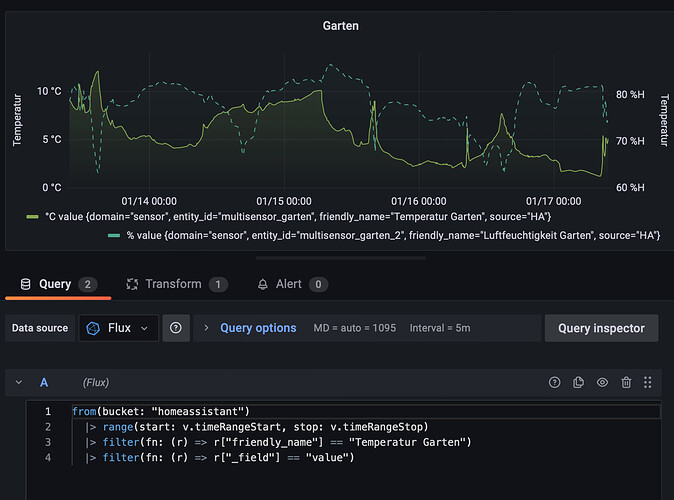Toggle Temperatur Garten series color swatch
Image resolution: width=674 pixels, height=500 pixels.
pos(32,217)
